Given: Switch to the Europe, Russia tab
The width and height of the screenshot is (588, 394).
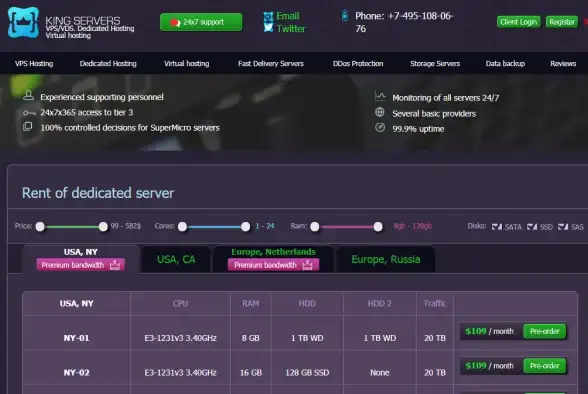Looking at the screenshot, I should pos(386,259).
